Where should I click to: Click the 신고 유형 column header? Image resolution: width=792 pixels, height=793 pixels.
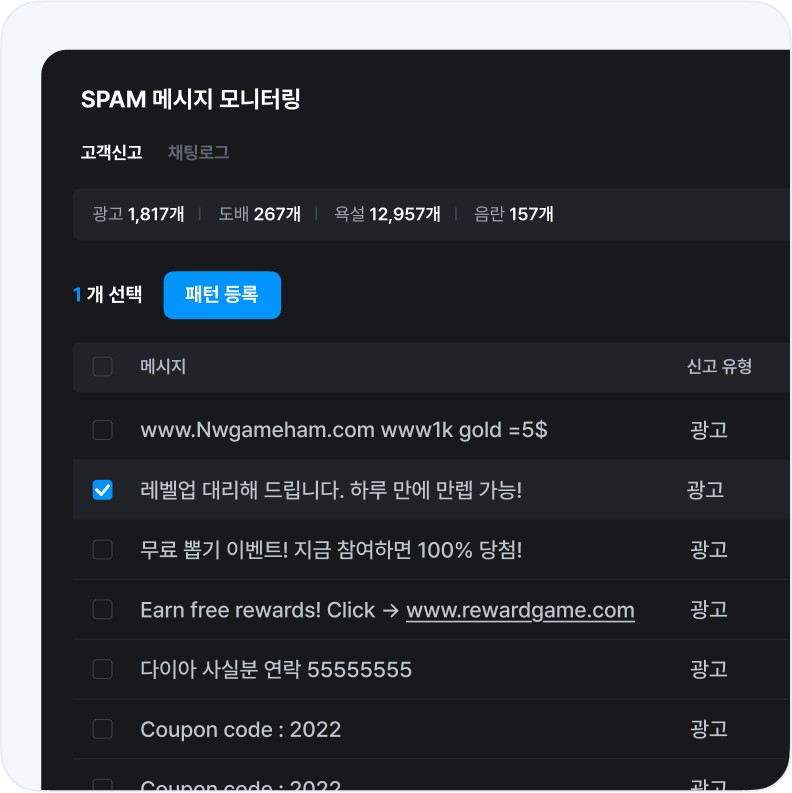click(719, 367)
